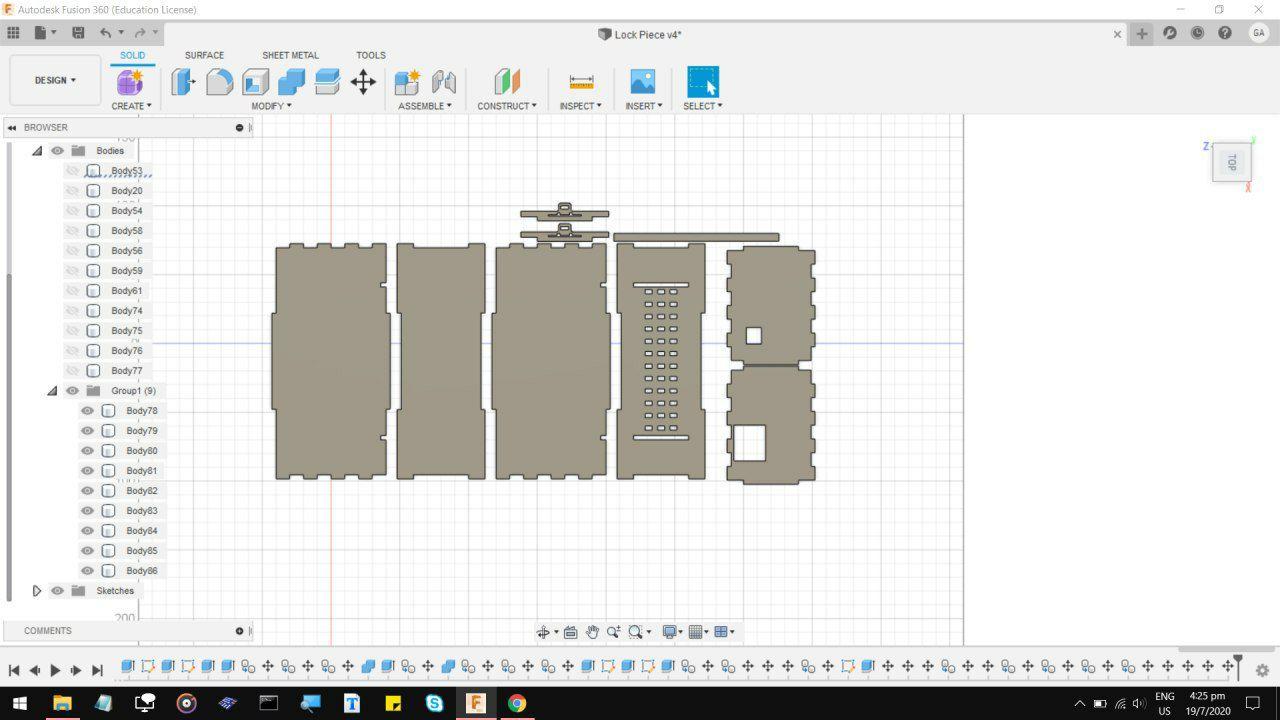Viewport: 1280px width, 720px height.
Task: Open timeline settings gear
Action: point(1262,671)
